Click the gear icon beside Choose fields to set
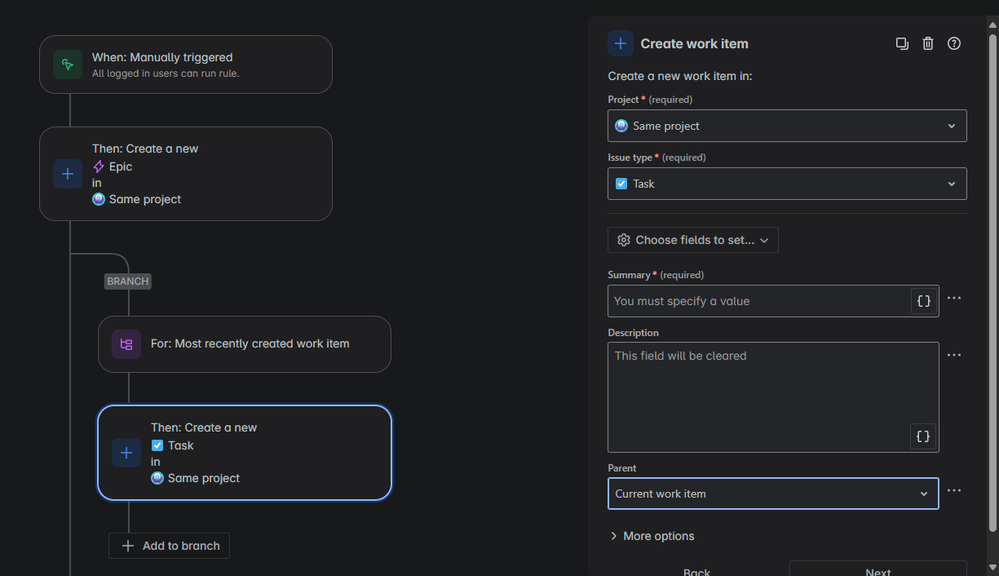Image resolution: width=999 pixels, height=576 pixels. click(623, 239)
